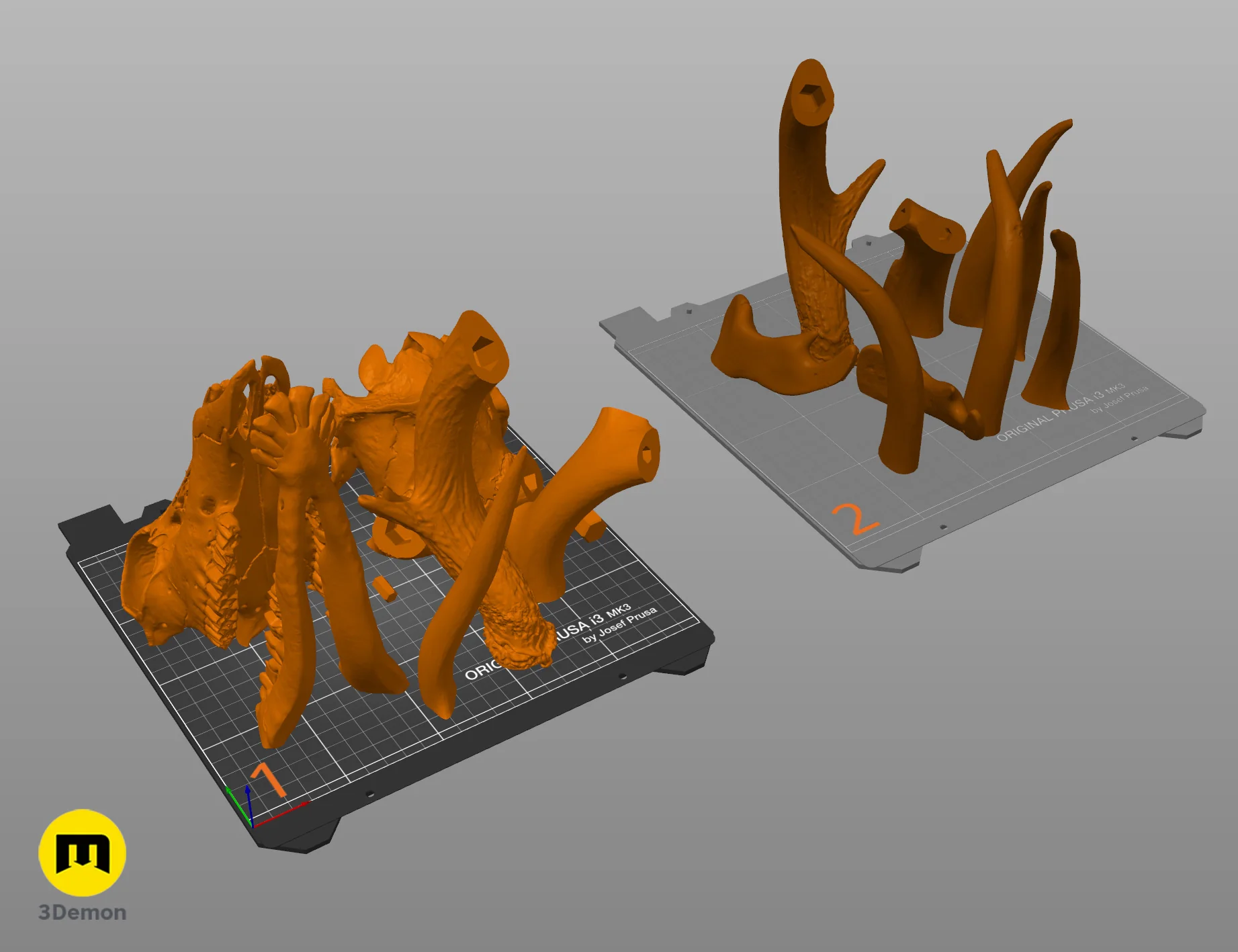The width and height of the screenshot is (1238, 952).
Task: Click the orange number 1 bed label
Action: tap(267, 779)
